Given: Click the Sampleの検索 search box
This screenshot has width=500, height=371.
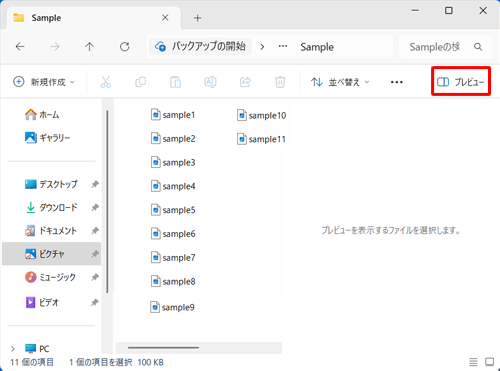Looking at the screenshot, I should pos(445,47).
